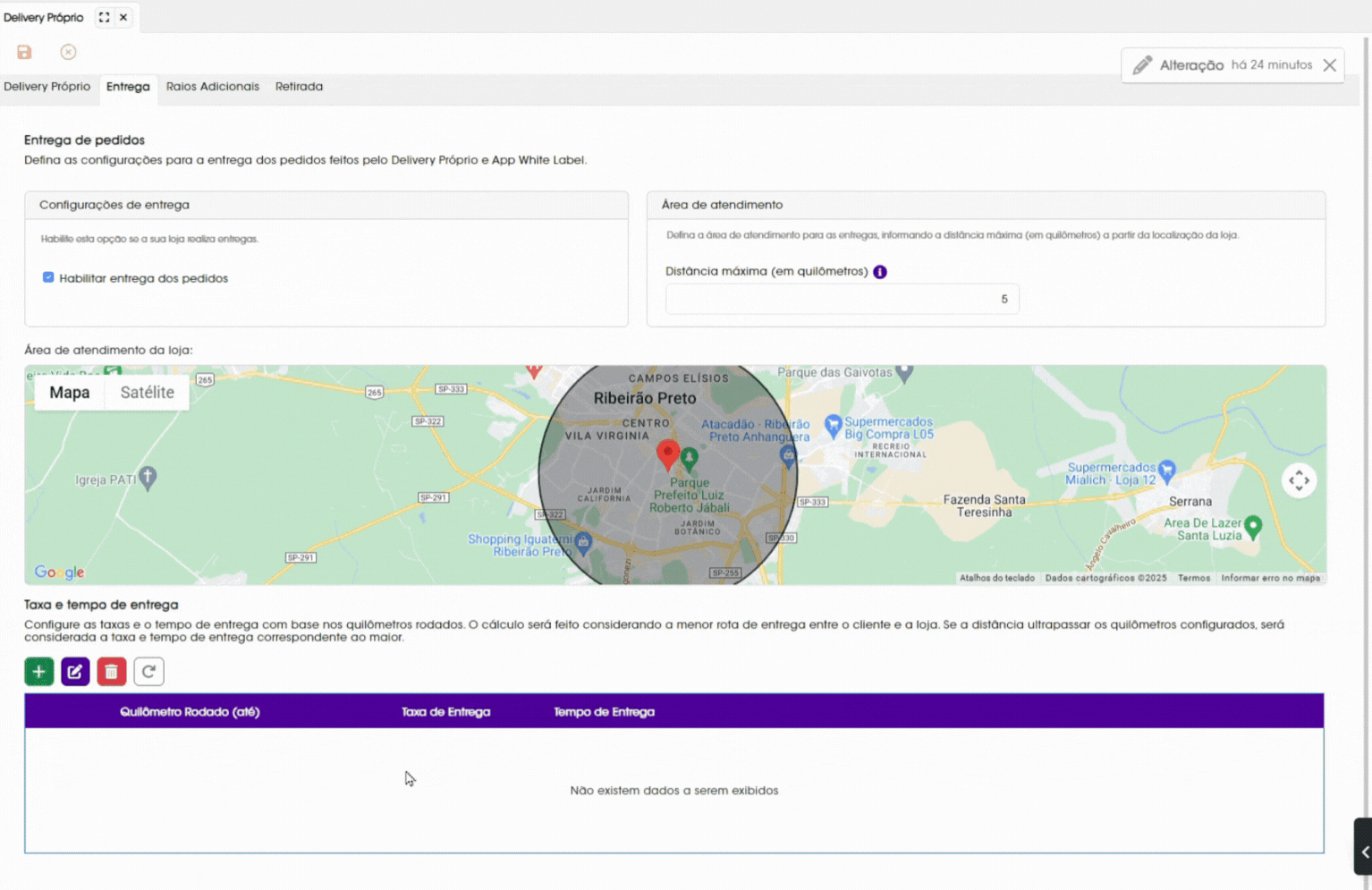Screen dimensions: 1372x890
Task: Switch map to Mapa view
Action: point(70,393)
